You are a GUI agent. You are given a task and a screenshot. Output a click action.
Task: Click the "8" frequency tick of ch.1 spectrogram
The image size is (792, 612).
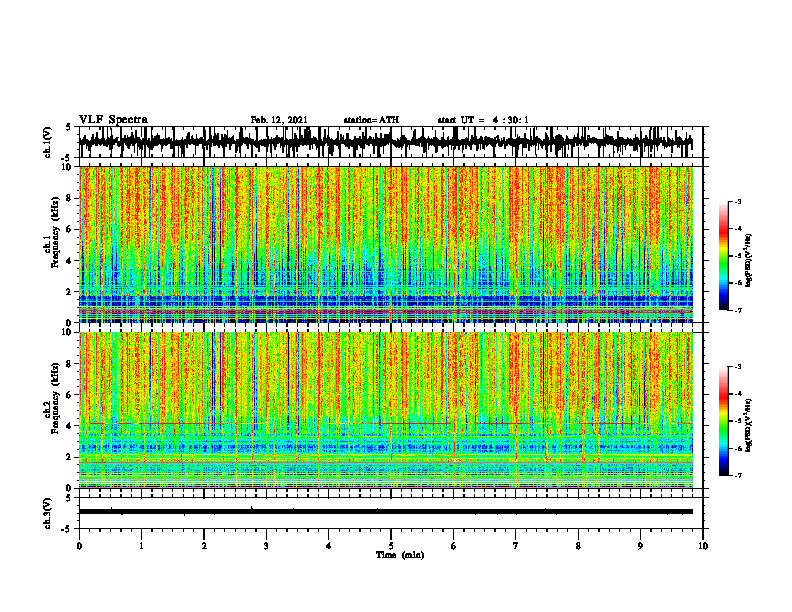70,198
